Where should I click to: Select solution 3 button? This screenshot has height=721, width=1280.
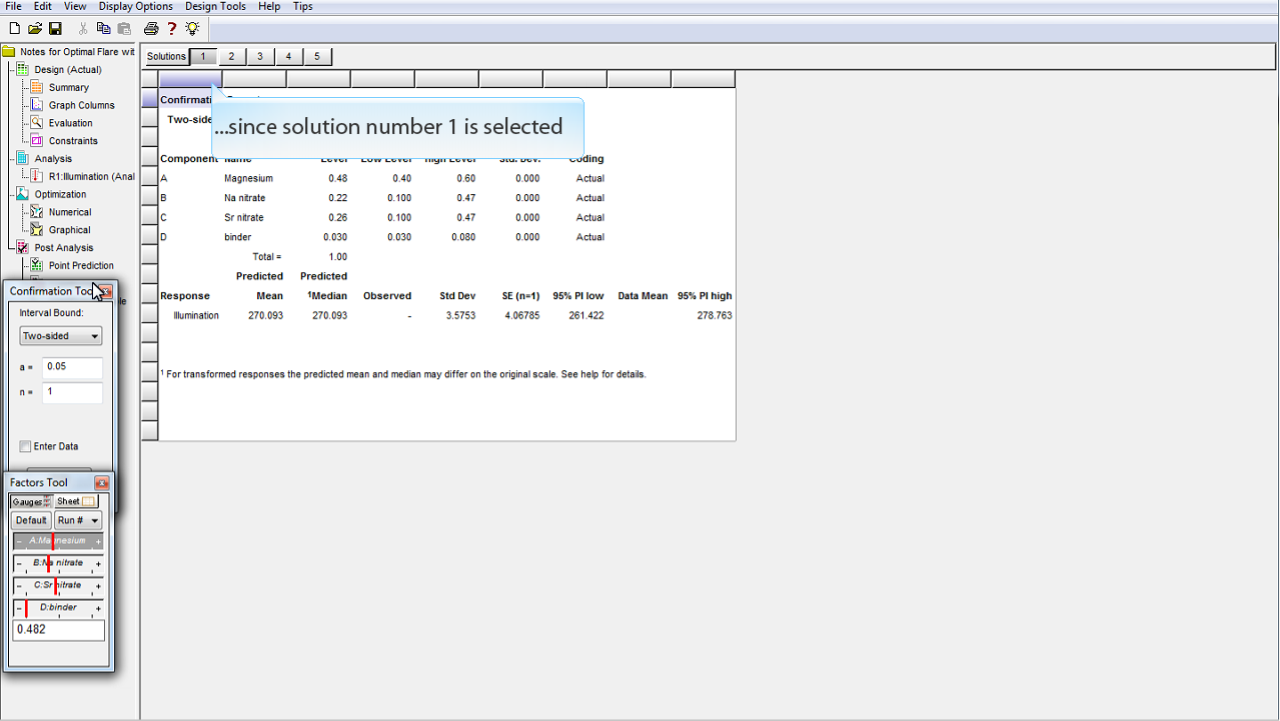coord(260,57)
